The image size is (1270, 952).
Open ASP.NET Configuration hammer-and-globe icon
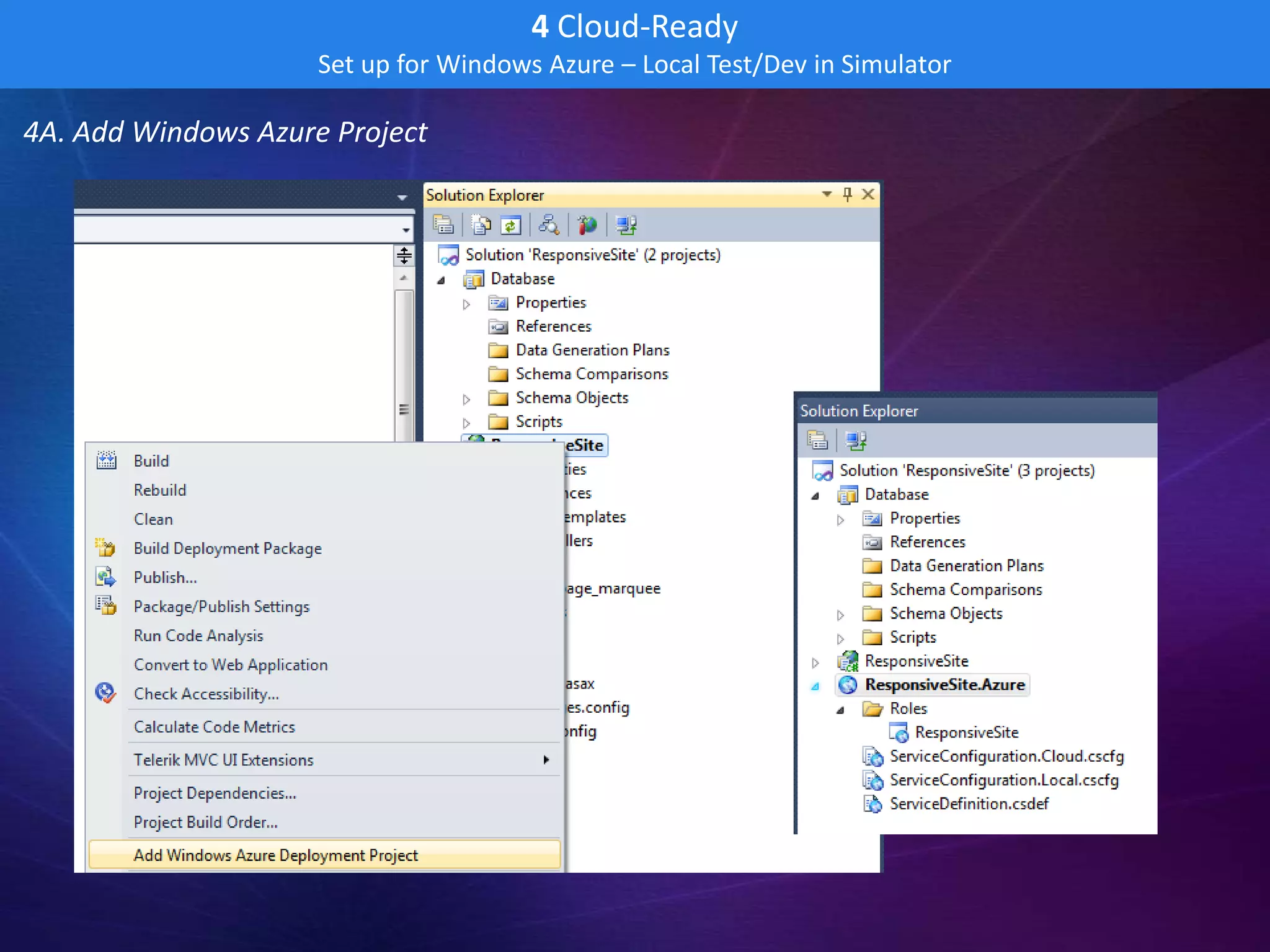click(587, 224)
